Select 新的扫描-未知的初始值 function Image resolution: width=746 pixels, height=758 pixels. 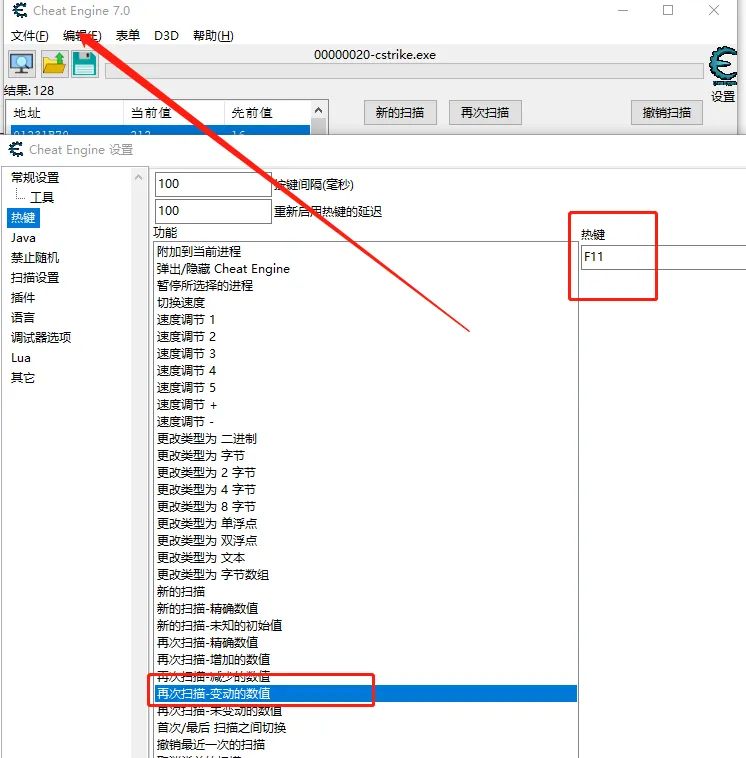[366, 626]
